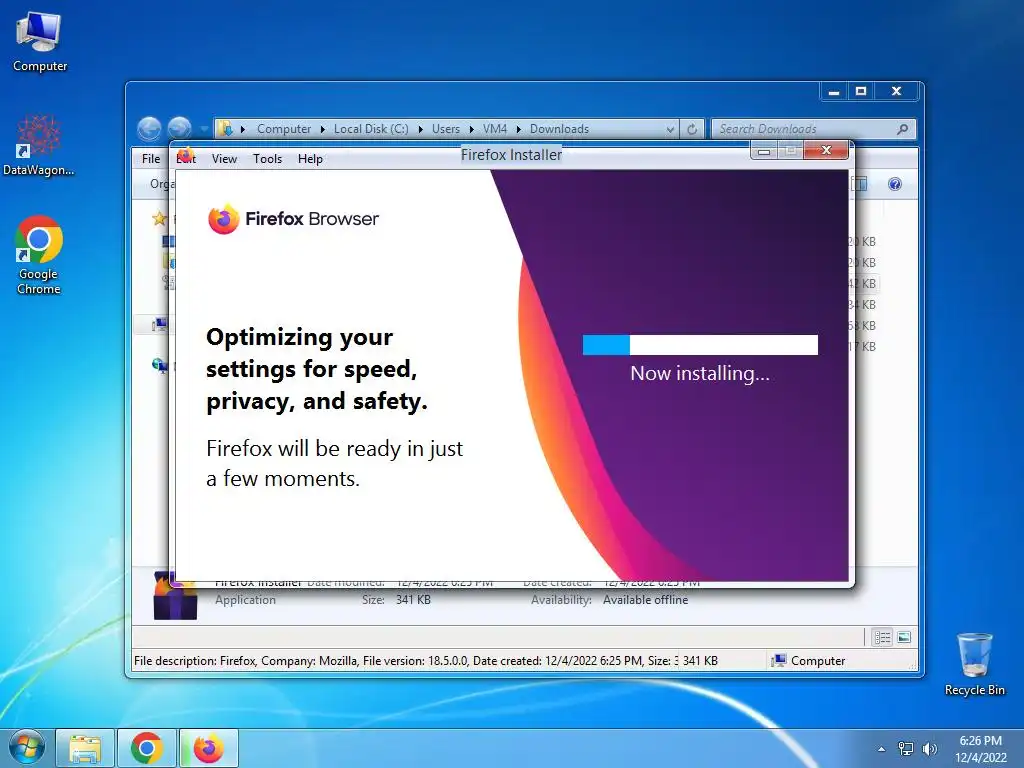1024x768 pixels.
Task: Click the Size value 341 KB in details pane
Action: click(x=413, y=600)
